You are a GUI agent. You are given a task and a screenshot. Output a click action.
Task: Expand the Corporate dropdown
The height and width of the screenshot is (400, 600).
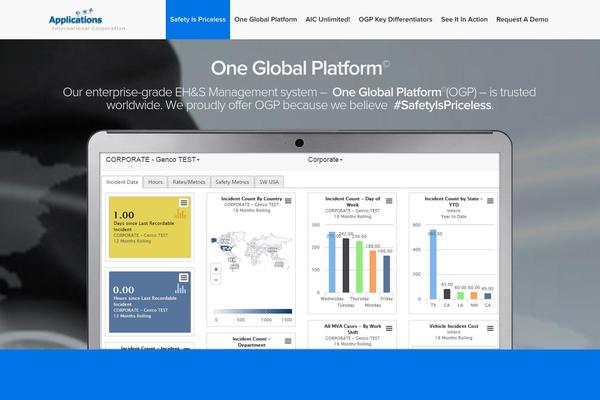[325, 160]
